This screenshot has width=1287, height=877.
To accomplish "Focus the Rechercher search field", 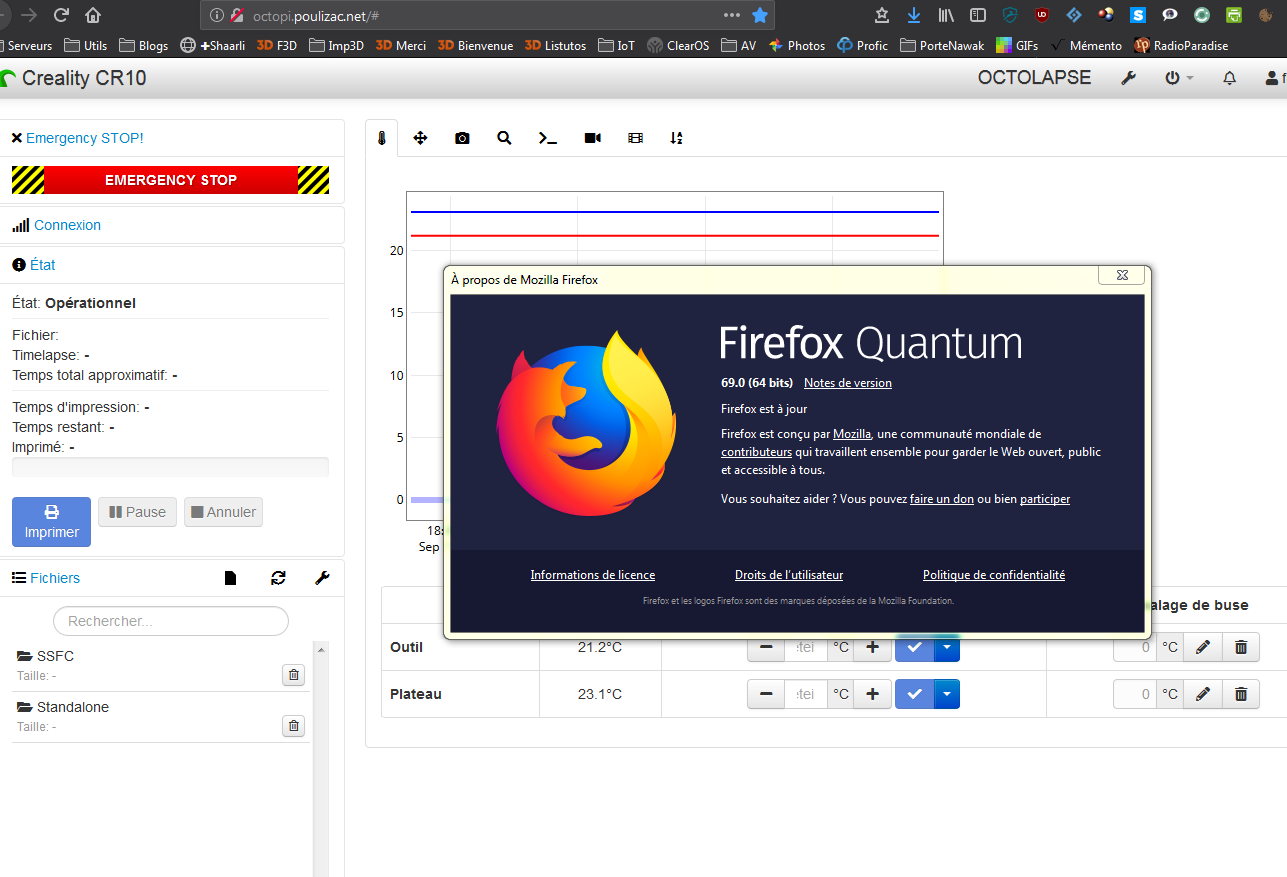I will point(171,621).
